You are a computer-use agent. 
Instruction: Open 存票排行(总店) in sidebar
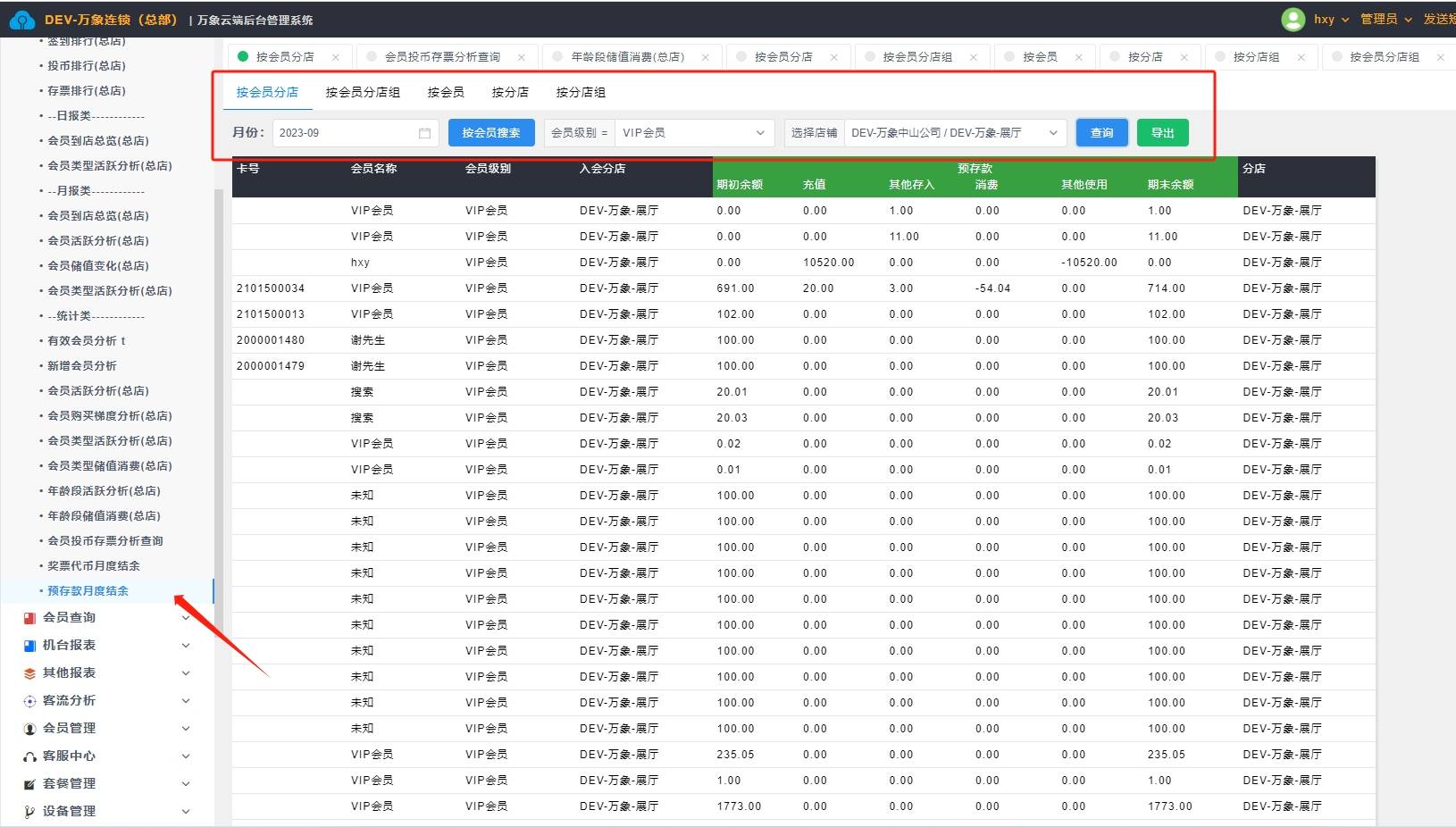pos(87,91)
